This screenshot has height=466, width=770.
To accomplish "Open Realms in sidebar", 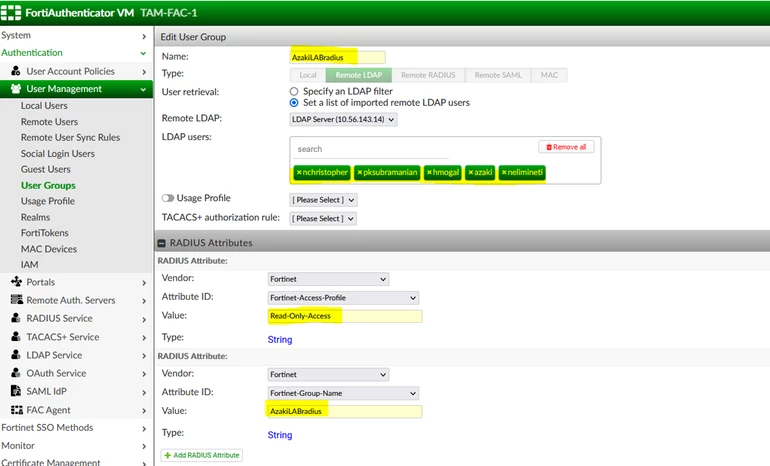I will [x=35, y=217].
